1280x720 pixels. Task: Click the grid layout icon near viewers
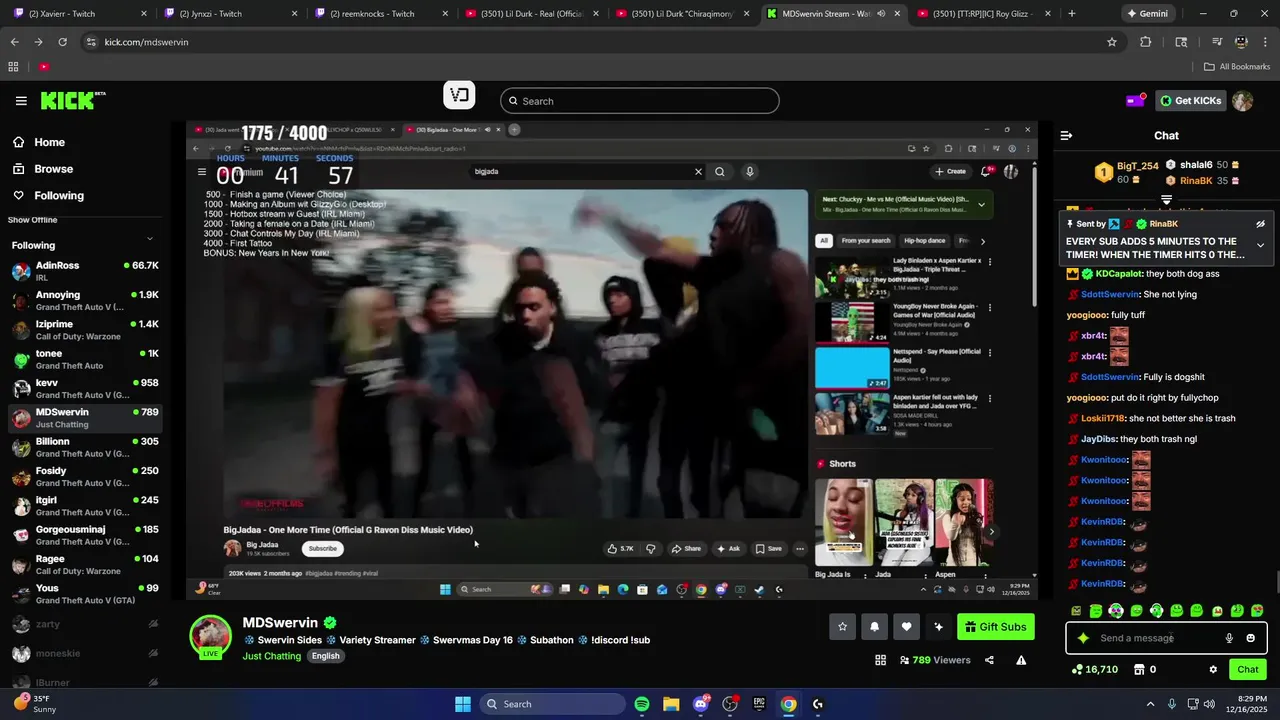pos(880,660)
